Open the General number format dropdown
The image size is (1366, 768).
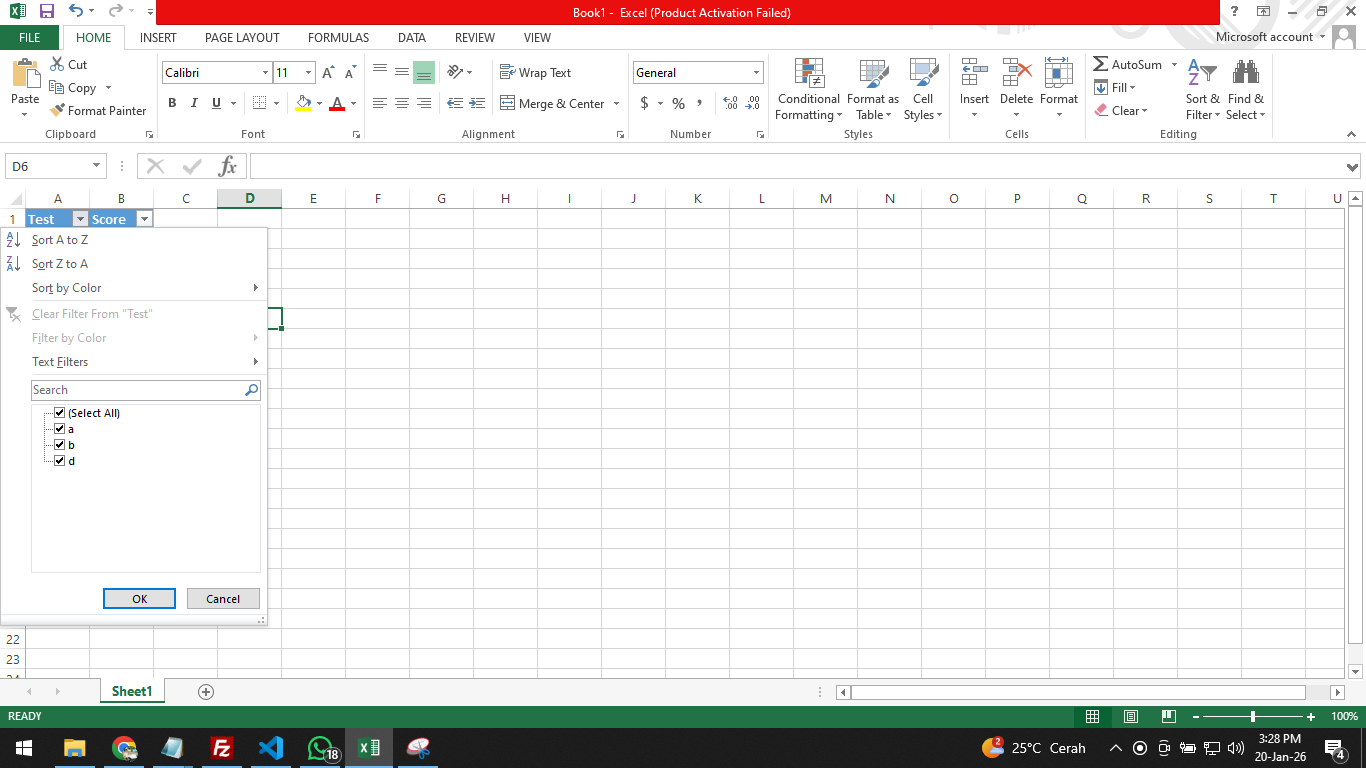[756, 73]
